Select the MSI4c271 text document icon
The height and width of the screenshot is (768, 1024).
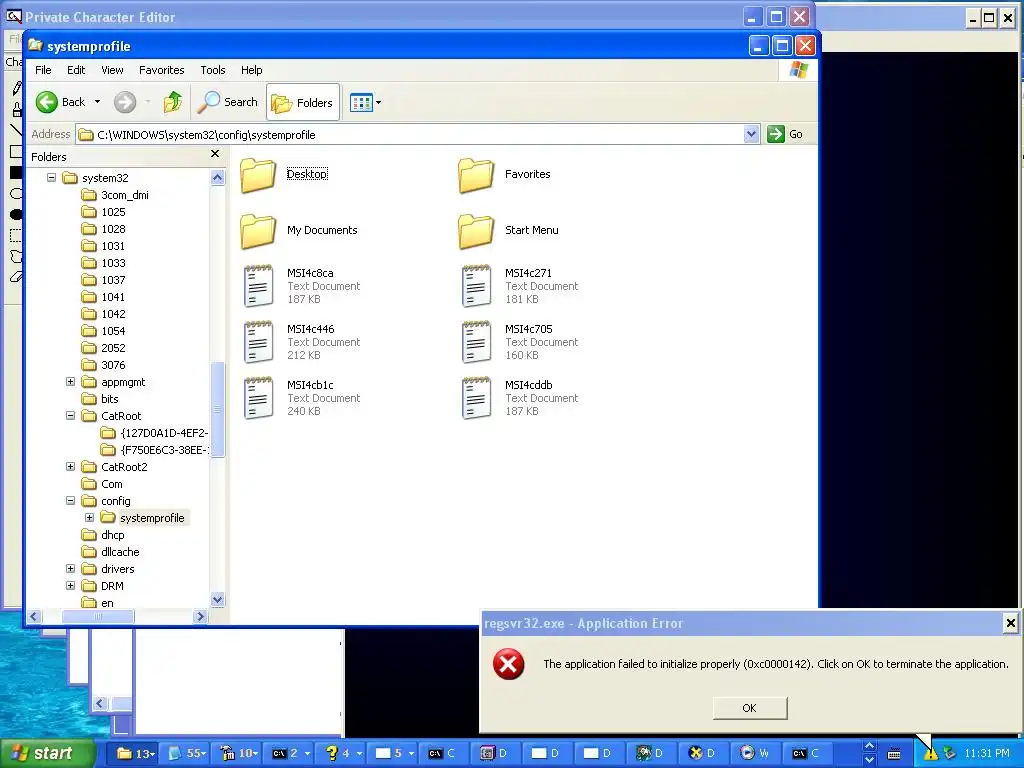pyautogui.click(x=476, y=286)
